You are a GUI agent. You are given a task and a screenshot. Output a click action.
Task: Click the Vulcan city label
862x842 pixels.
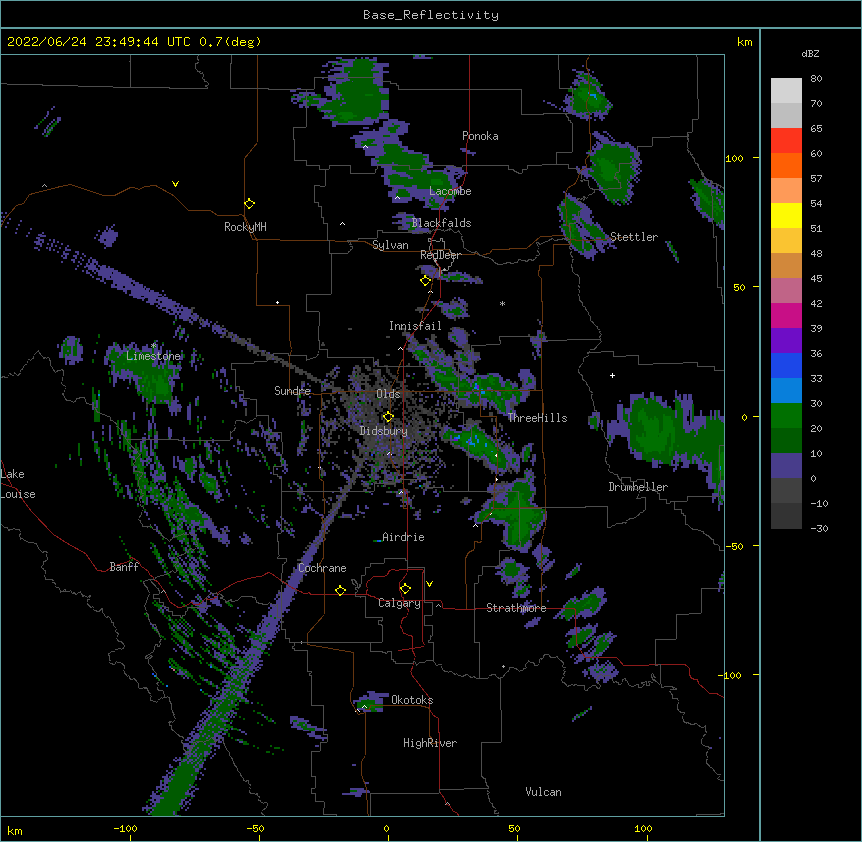click(x=543, y=792)
